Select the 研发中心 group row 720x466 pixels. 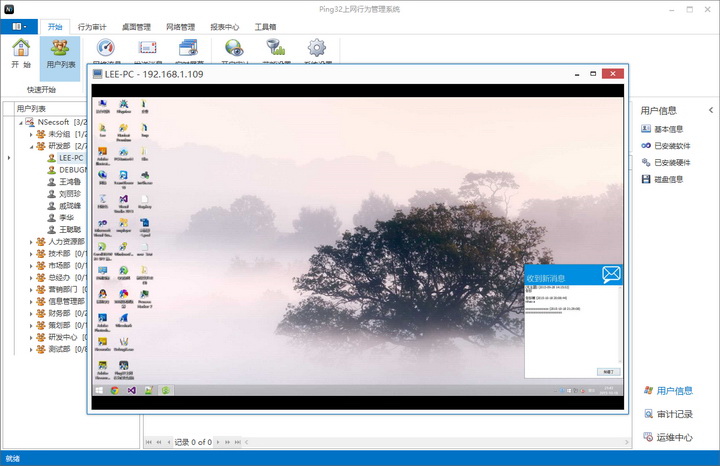[61, 337]
